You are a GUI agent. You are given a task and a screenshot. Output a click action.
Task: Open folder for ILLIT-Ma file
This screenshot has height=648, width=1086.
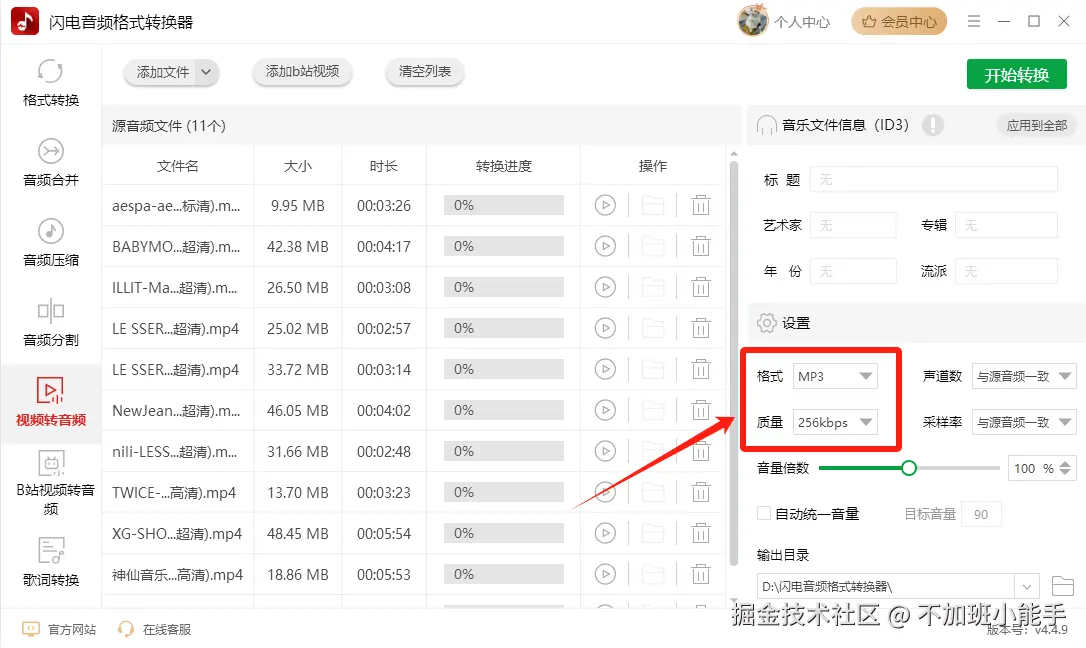(x=653, y=287)
